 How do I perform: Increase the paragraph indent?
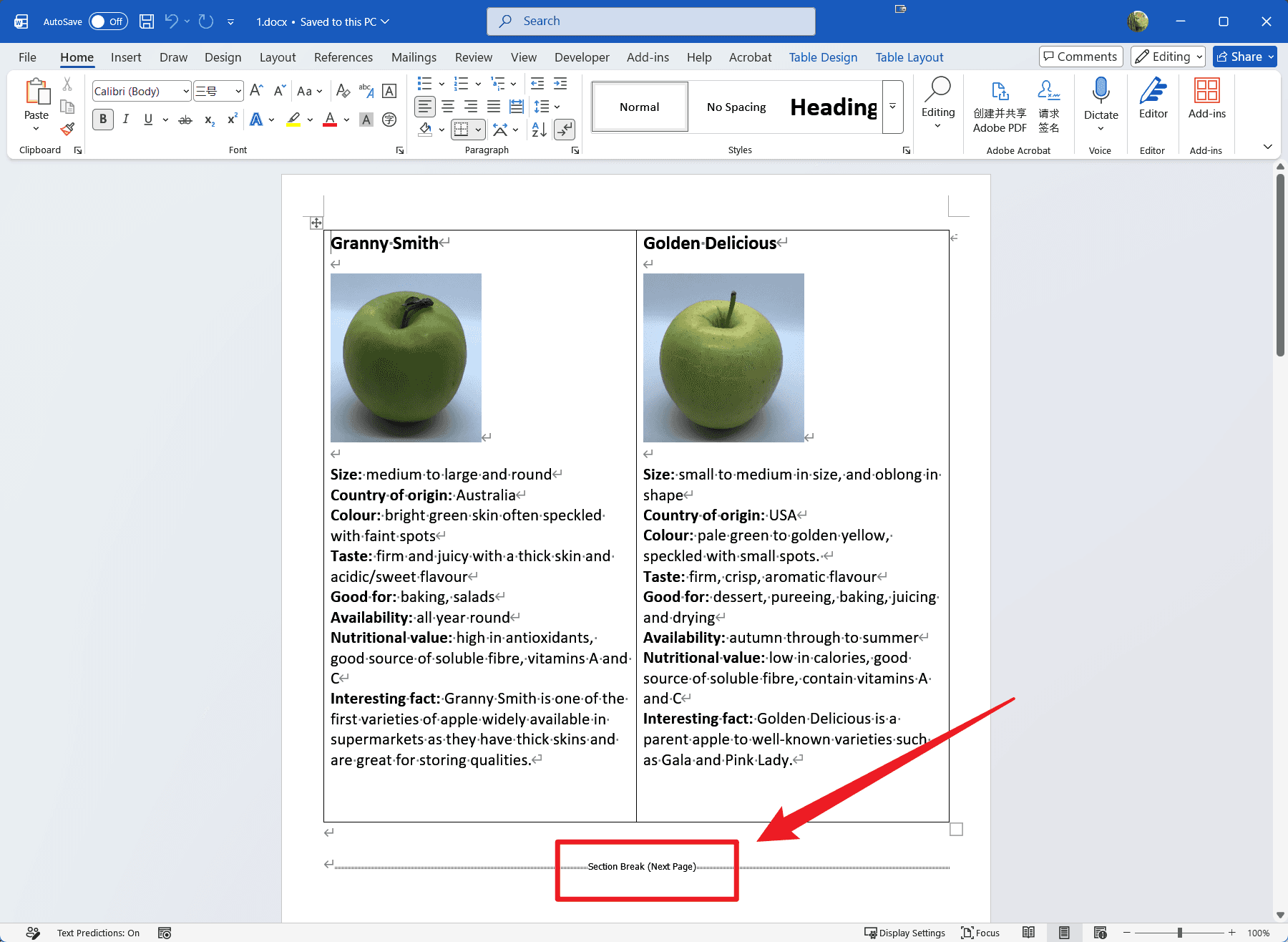click(x=560, y=84)
